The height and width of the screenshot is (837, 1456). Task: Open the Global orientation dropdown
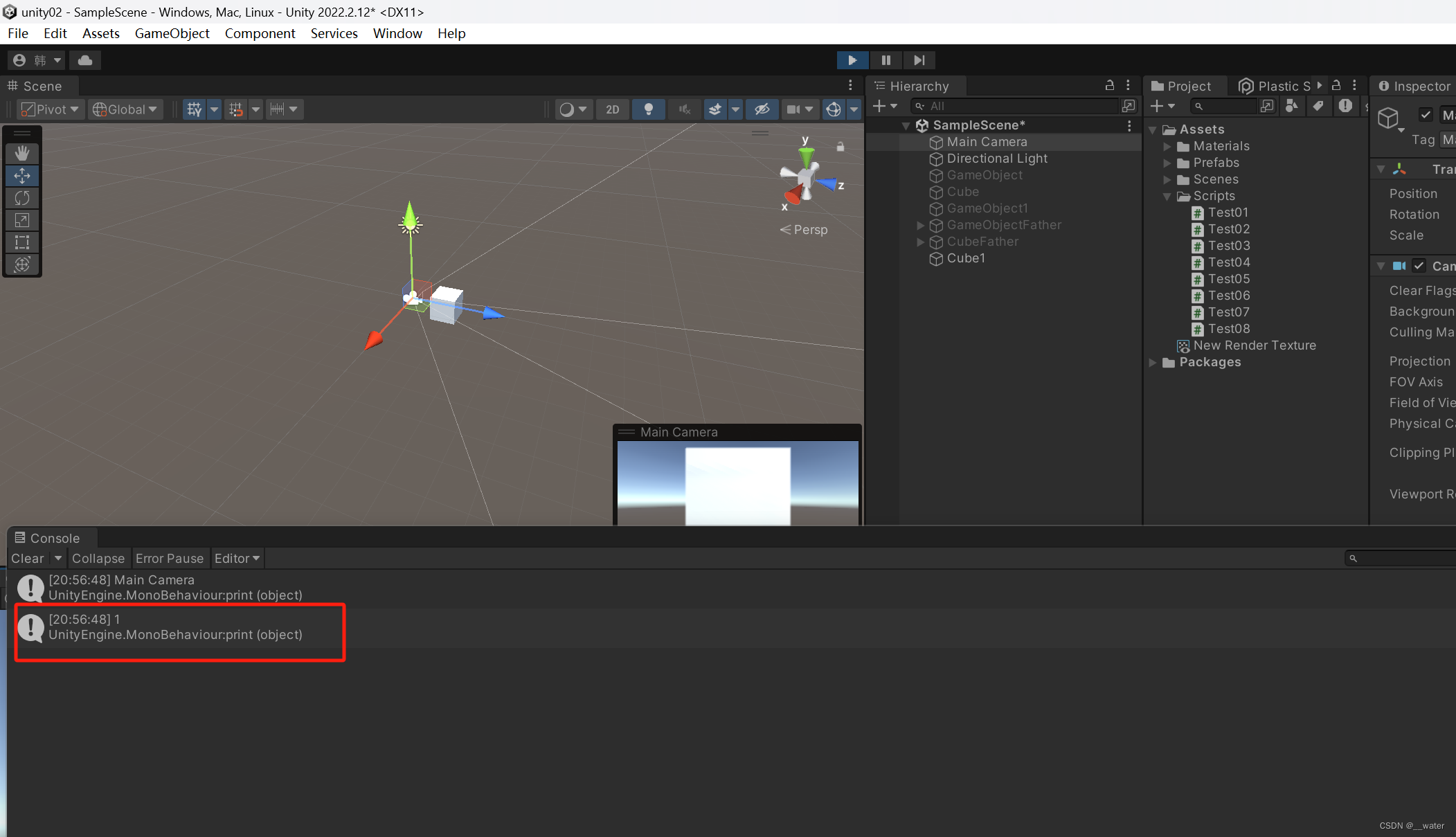125,109
